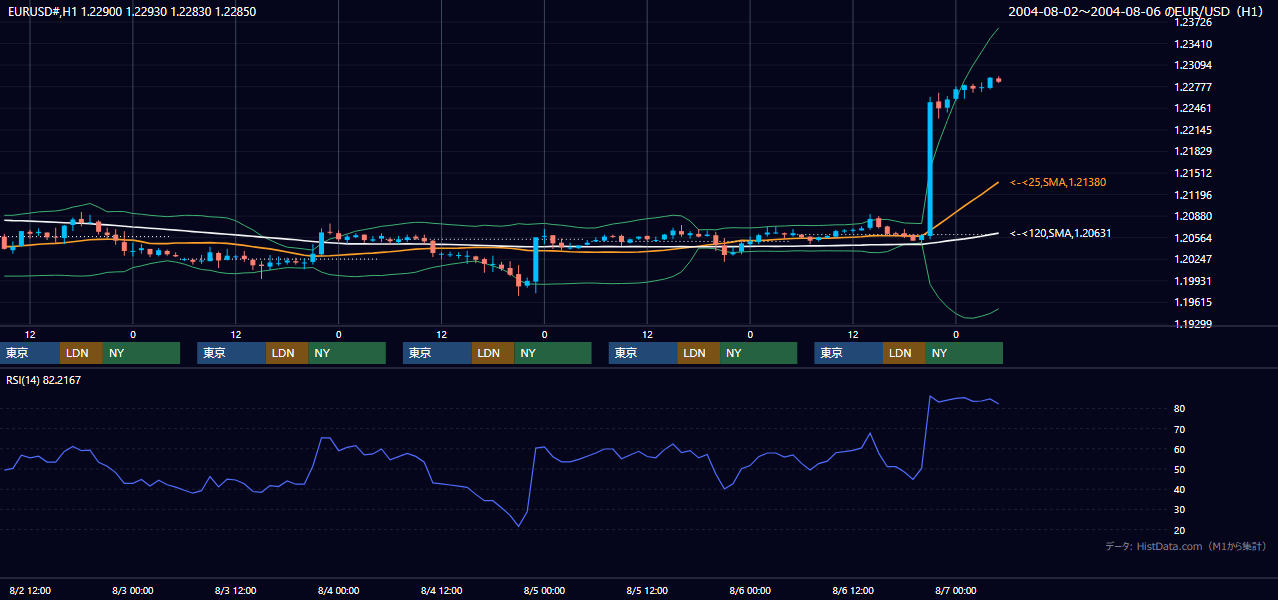
Task: Select price label 1.19931
Action: [1192, 281]
